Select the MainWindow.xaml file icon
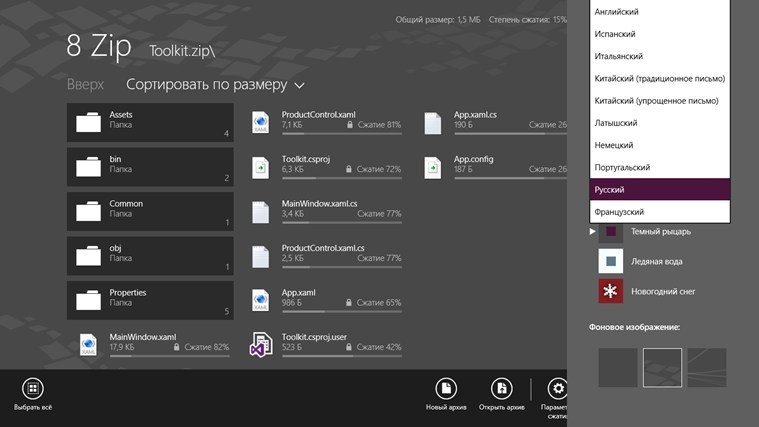The height and width of the screenshot is (427, 759). pyautogui.click(x=89, y=345)
